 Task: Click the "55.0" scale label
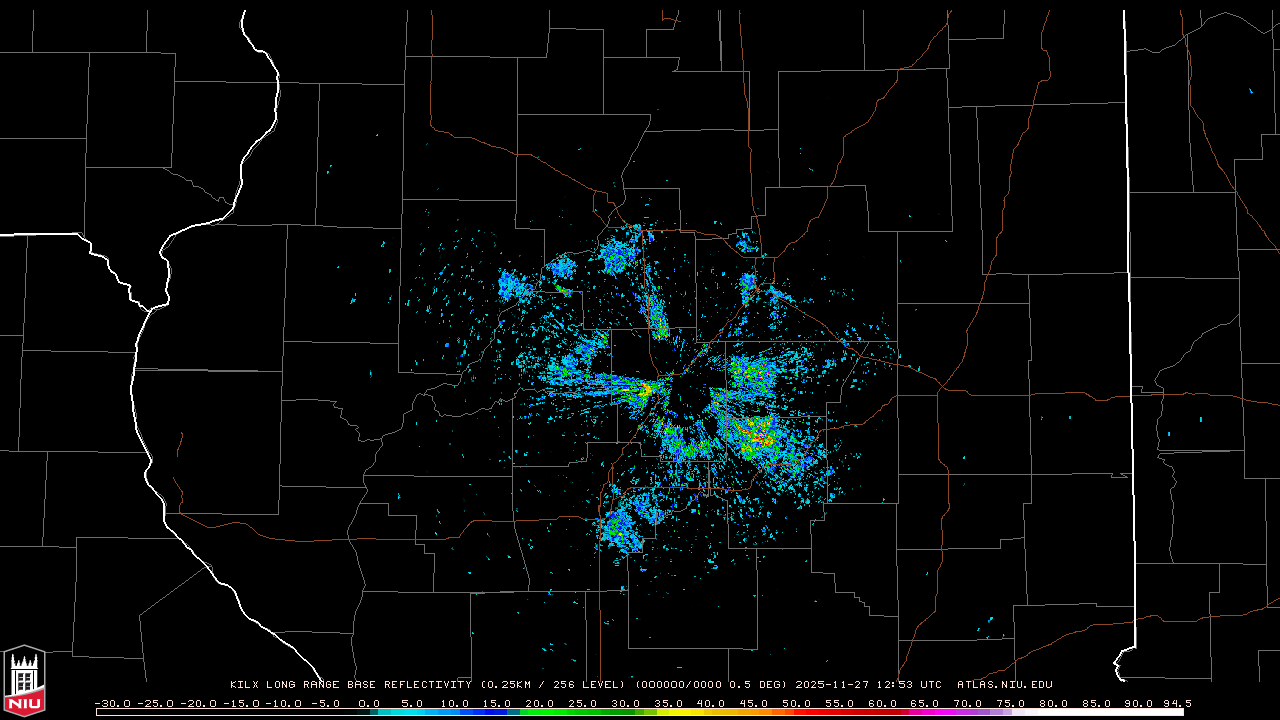click(x=839, y=703)
